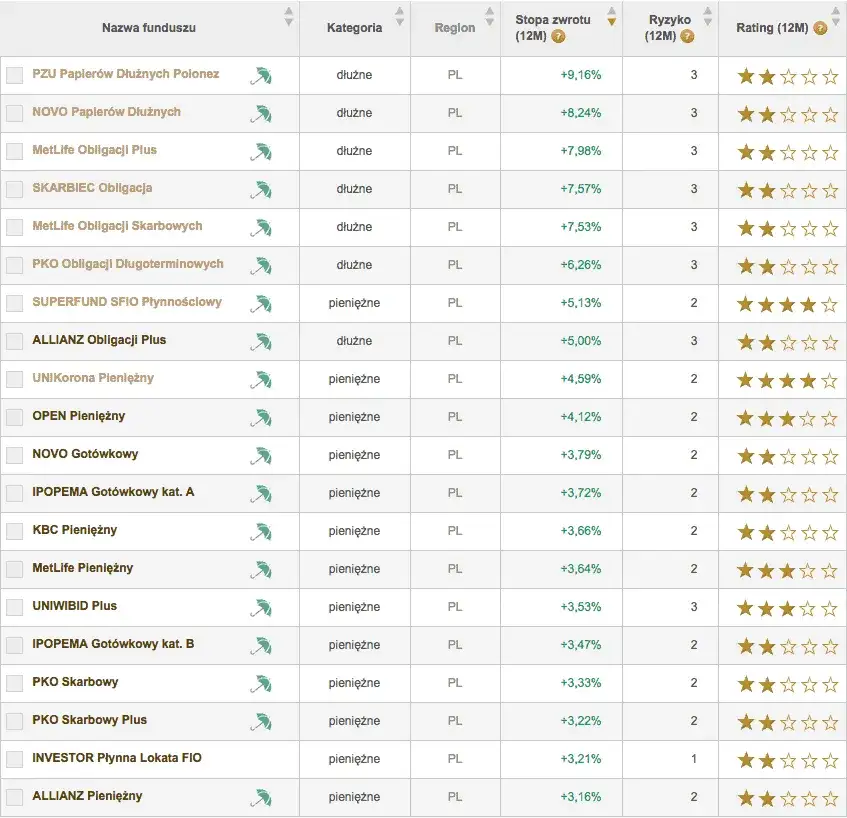Click umbrella icon for IPOPEMA Gotówkowy kat. B

[261, 646]
